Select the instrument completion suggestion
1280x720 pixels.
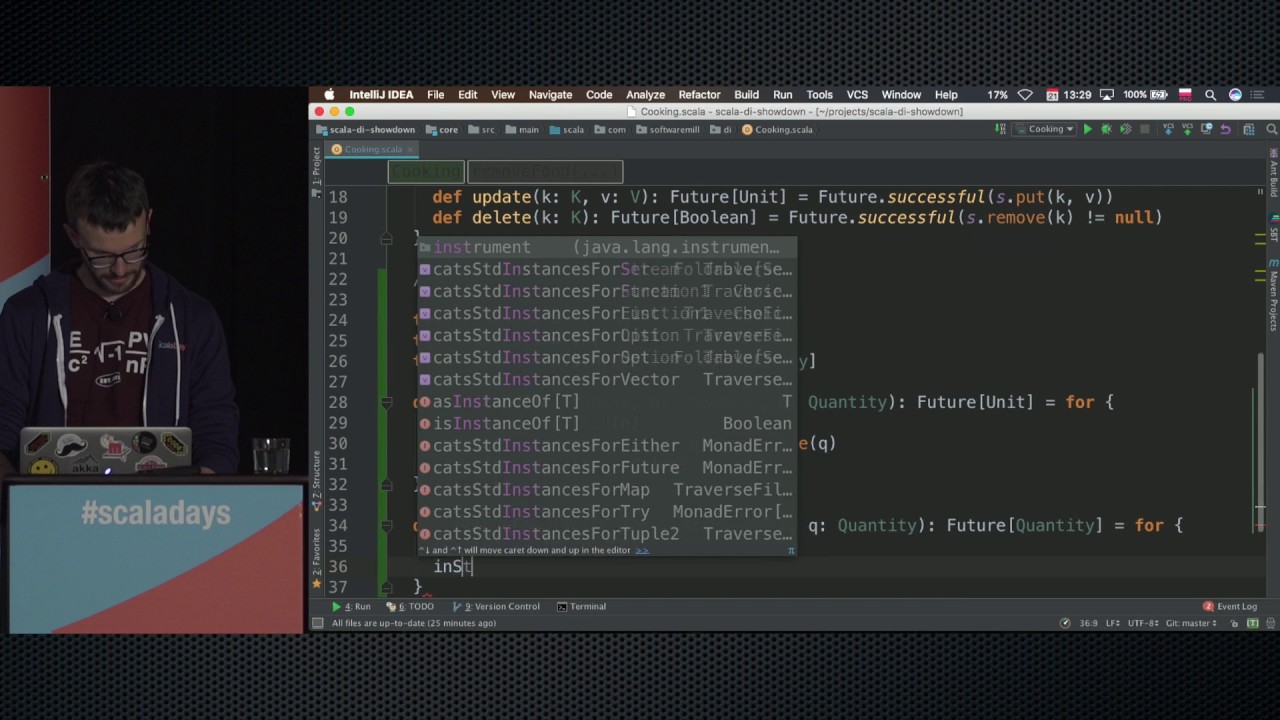tap(606, 247)
